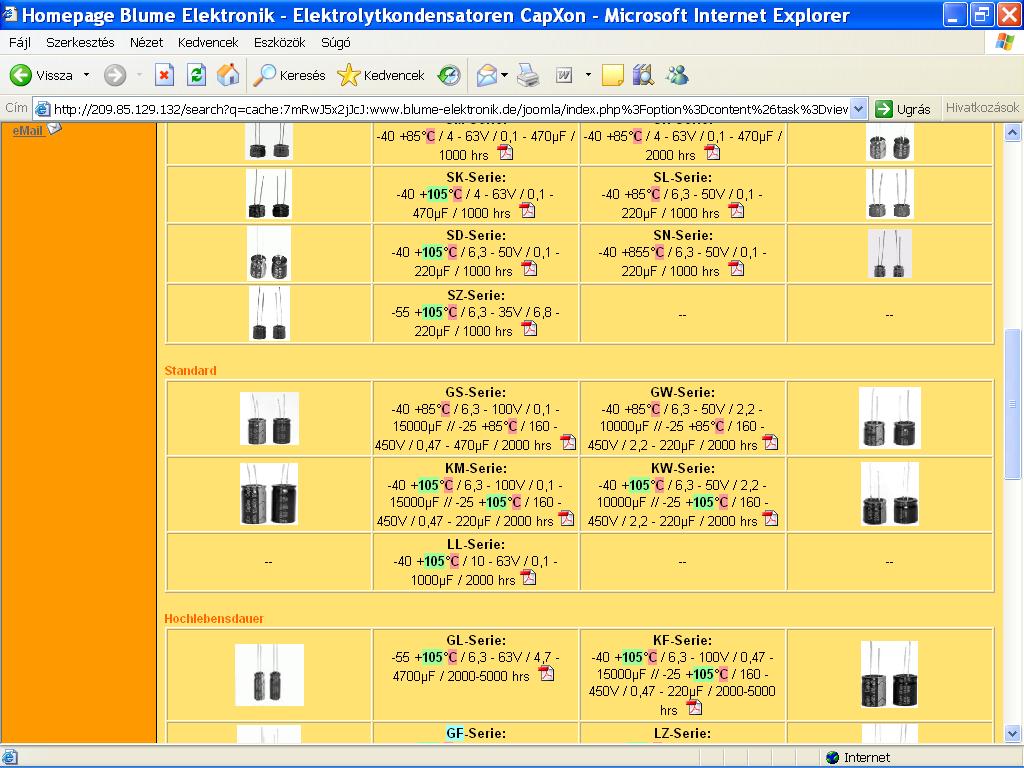Viewport: 1024px width, 768px height.
Task: Open the GW-Serie PDF datasheet icon
Action: (771, 443)
